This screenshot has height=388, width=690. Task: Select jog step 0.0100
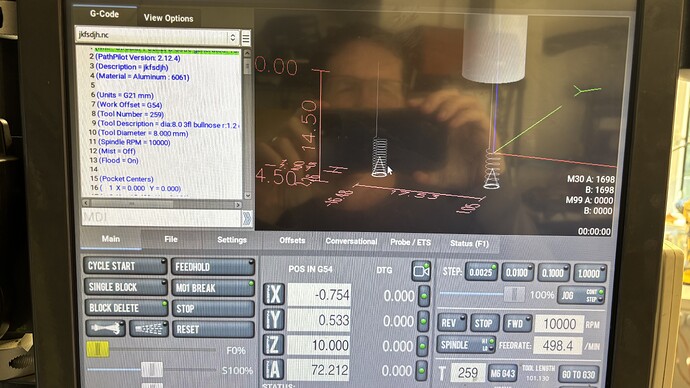click(518, 273)
